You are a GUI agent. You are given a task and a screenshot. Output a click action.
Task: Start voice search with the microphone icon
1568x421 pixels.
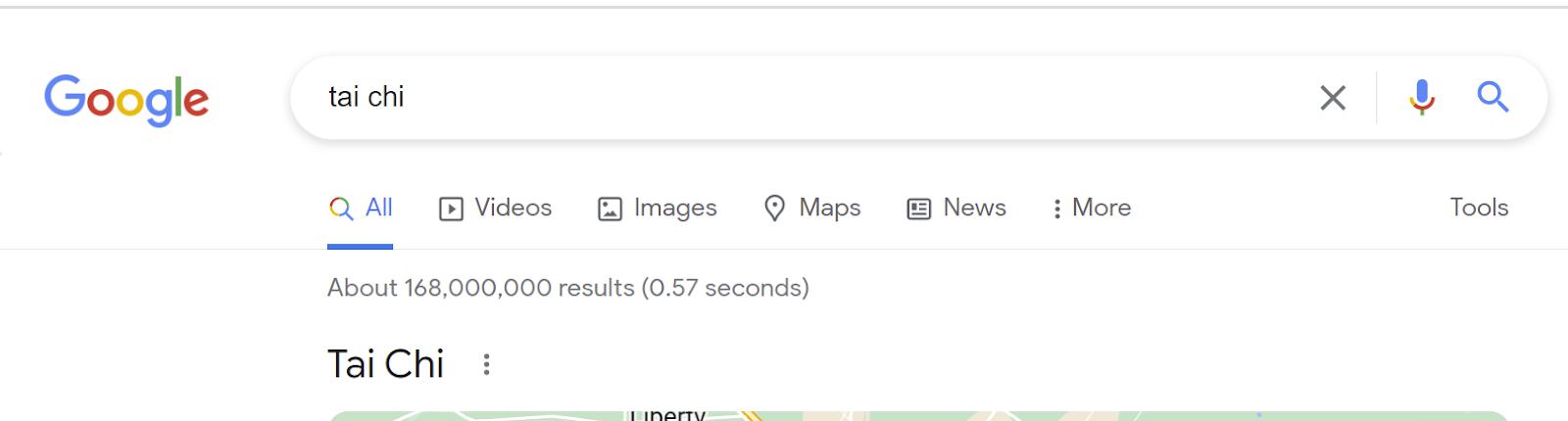click(1422, 97)
